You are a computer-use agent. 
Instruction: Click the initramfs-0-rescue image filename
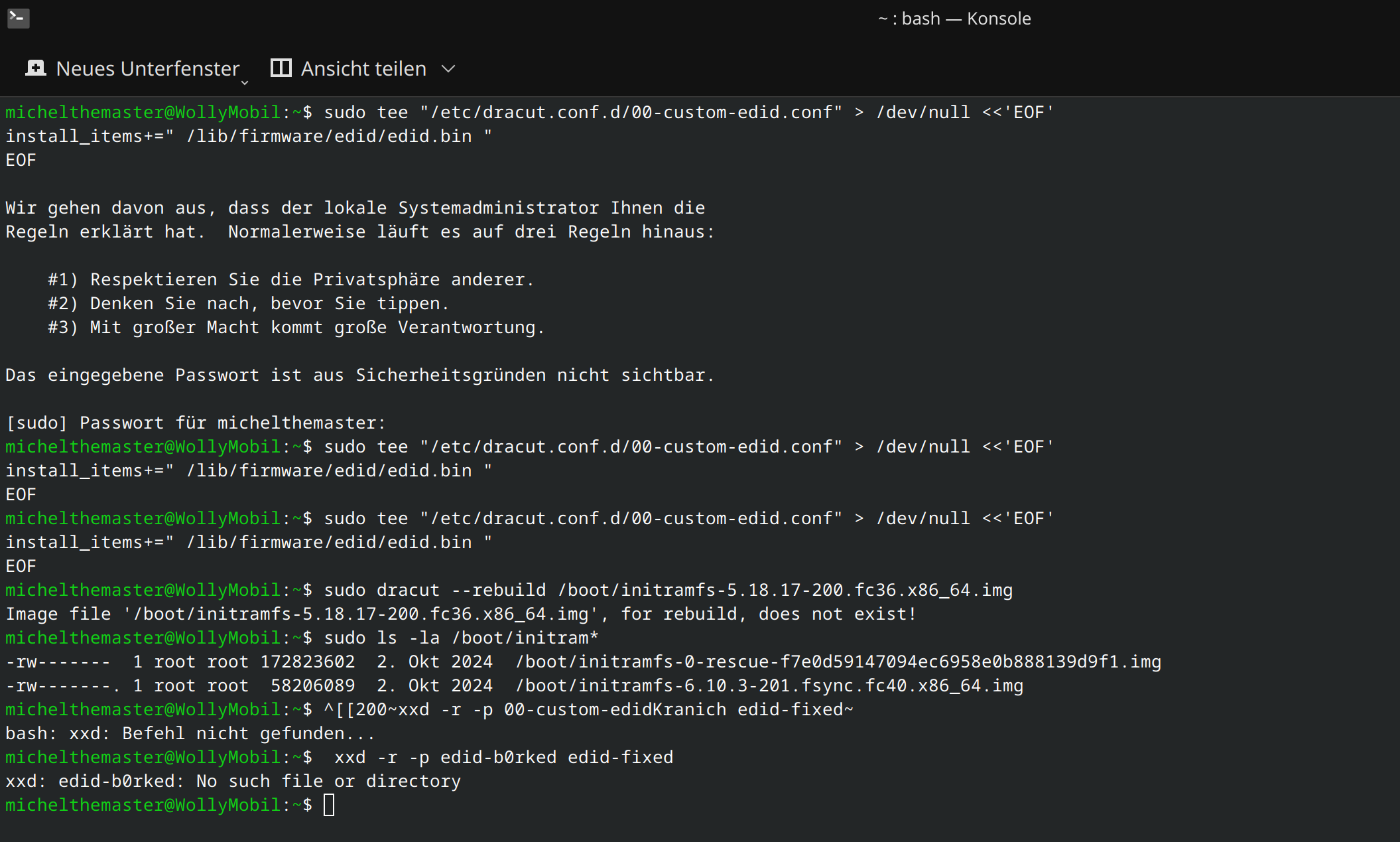838,662
